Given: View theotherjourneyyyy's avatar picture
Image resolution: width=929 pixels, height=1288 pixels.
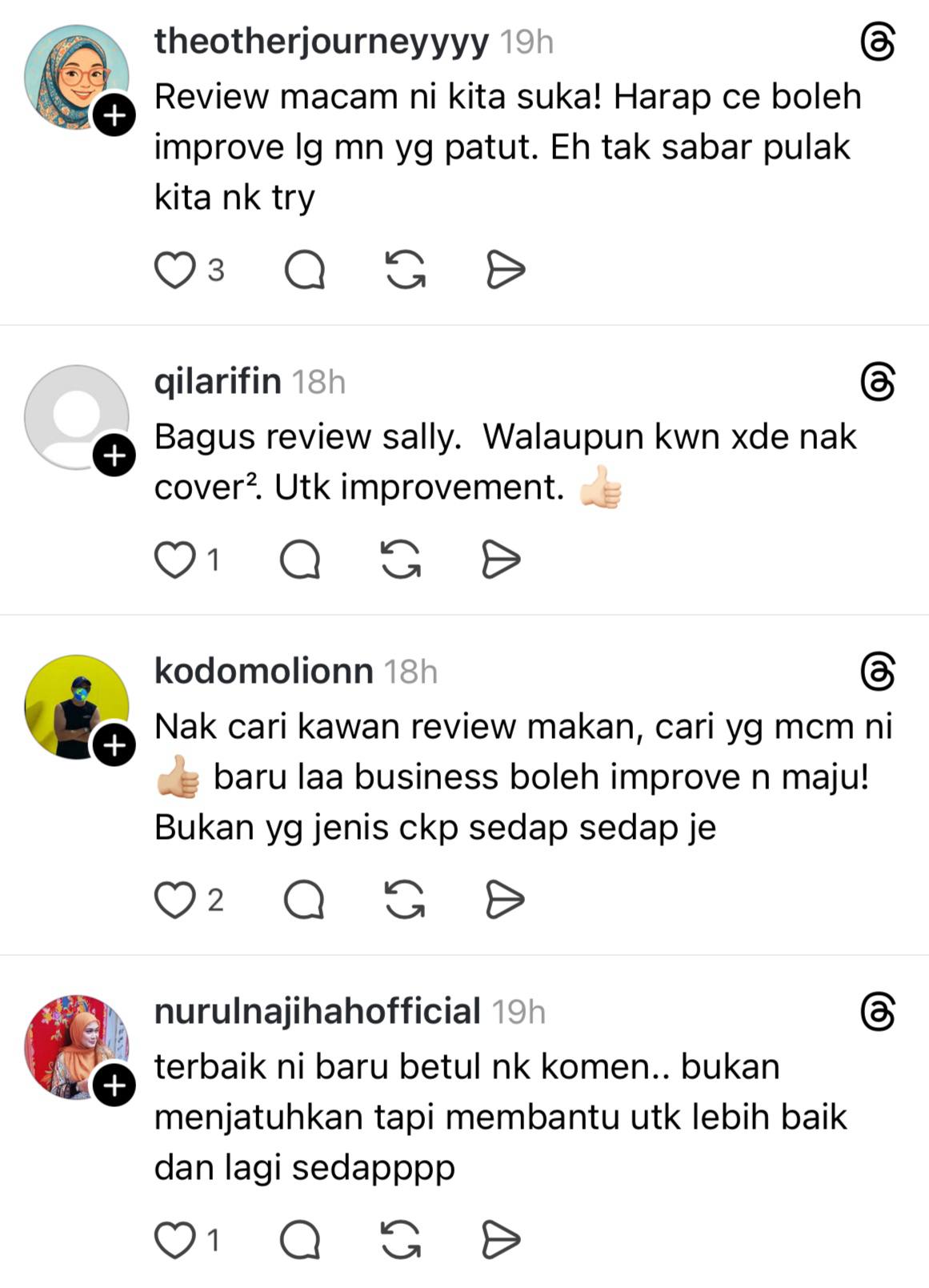Looking at the screenshot, I should (x=76, y=77).
